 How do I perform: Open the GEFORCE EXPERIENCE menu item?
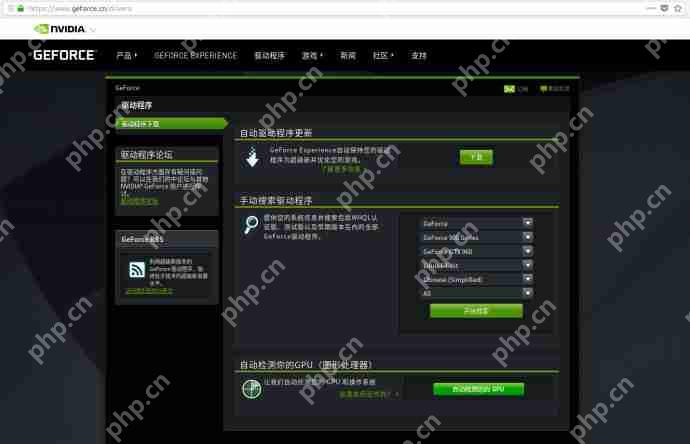[x=196, y=55]
